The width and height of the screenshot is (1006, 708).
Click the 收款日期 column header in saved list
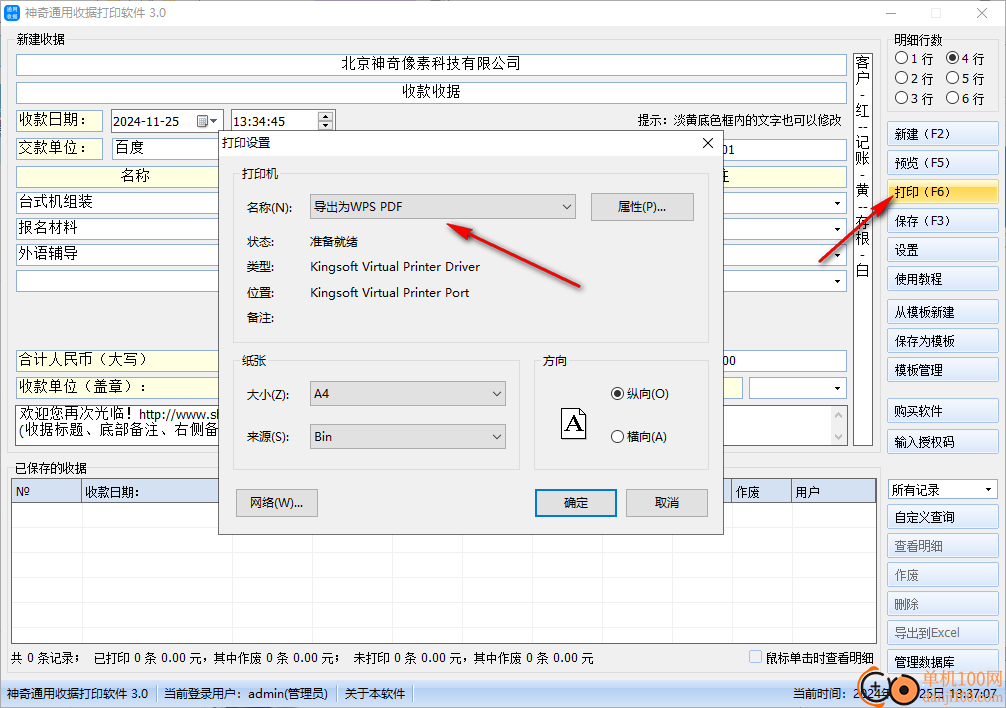click(151, 491)
